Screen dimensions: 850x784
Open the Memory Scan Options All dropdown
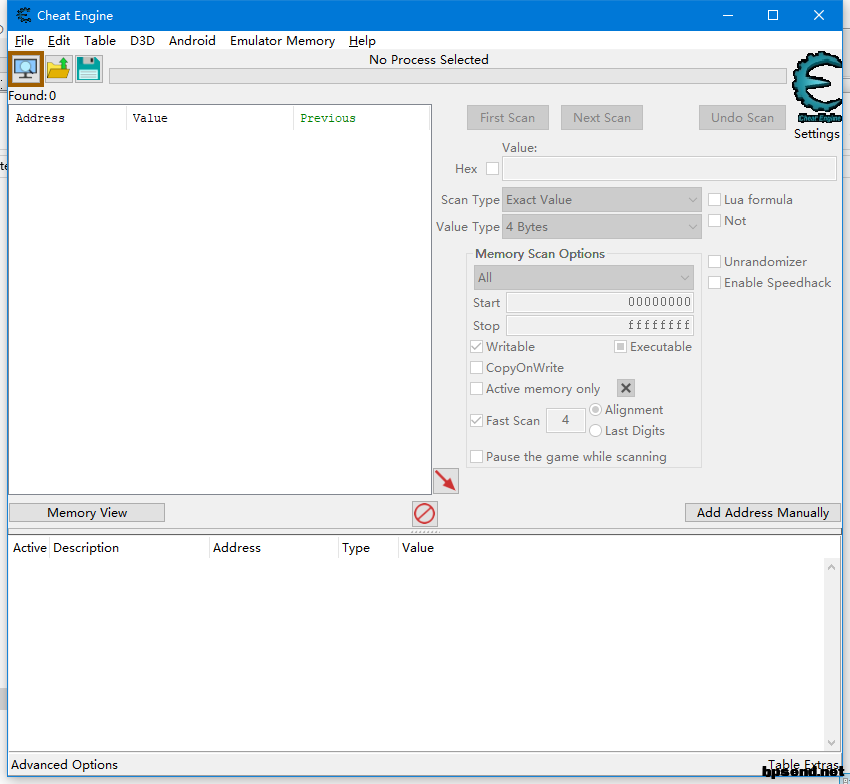pos(583,278)
